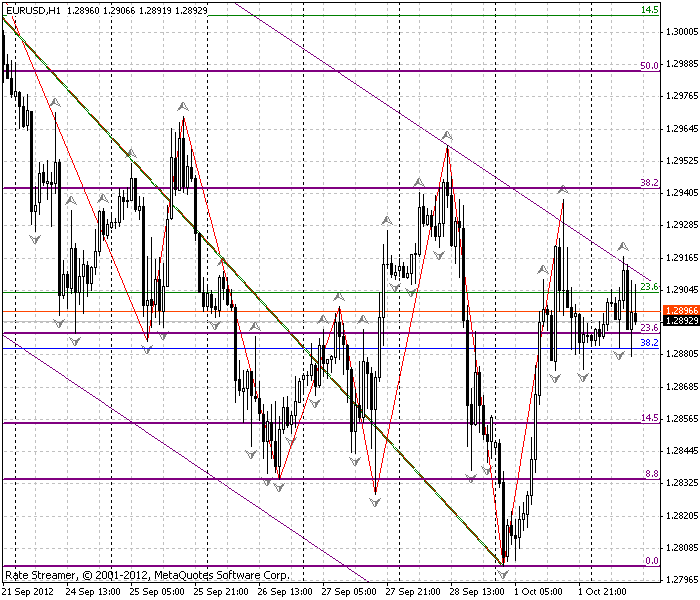The width and height of the screenshot is (700, 600).
Task: Click price axis value 1.28445
Action: [x=682, y=451]
